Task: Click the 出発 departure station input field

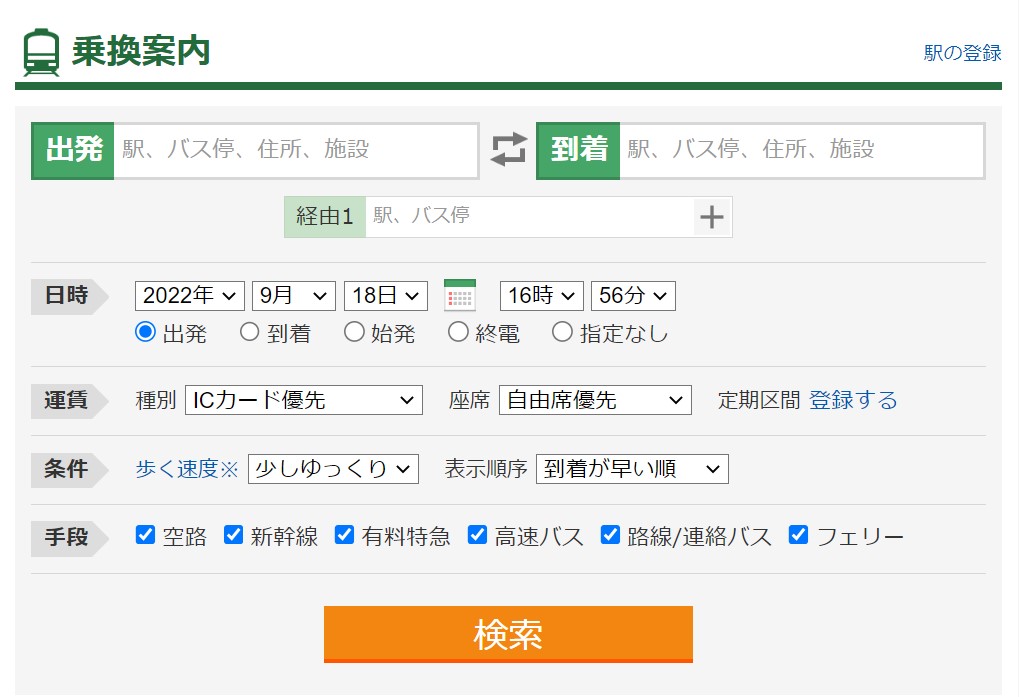Action: tap(295, 150)
